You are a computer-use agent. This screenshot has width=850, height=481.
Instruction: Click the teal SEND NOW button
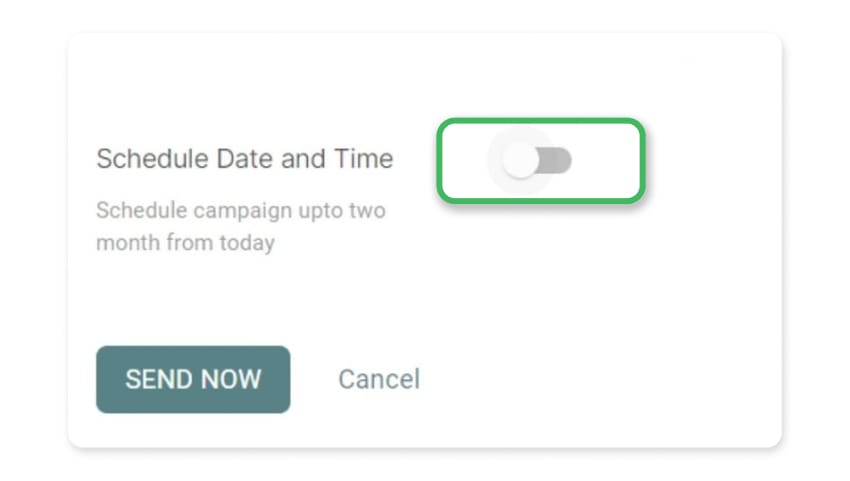193,380
